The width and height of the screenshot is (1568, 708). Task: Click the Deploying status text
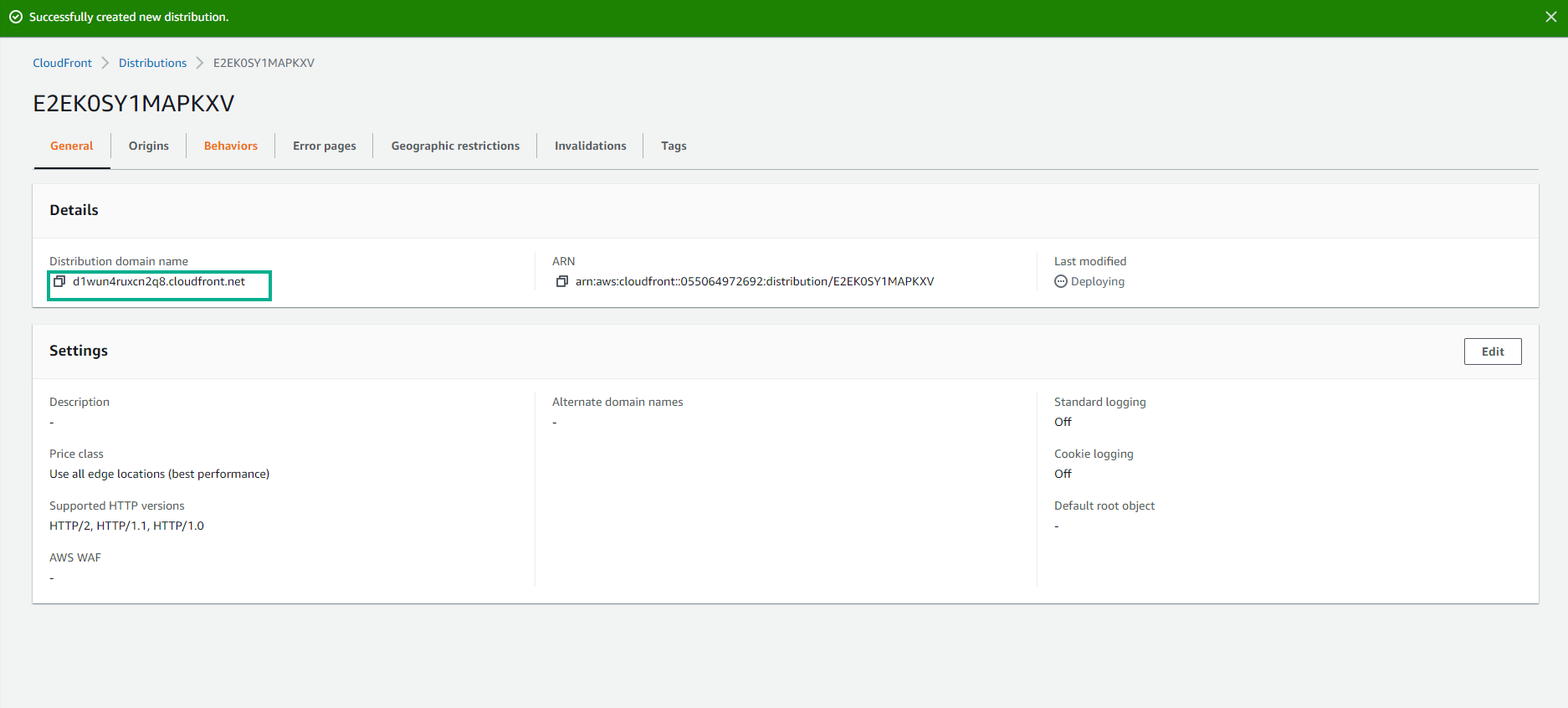click(x=1098, y=281)
